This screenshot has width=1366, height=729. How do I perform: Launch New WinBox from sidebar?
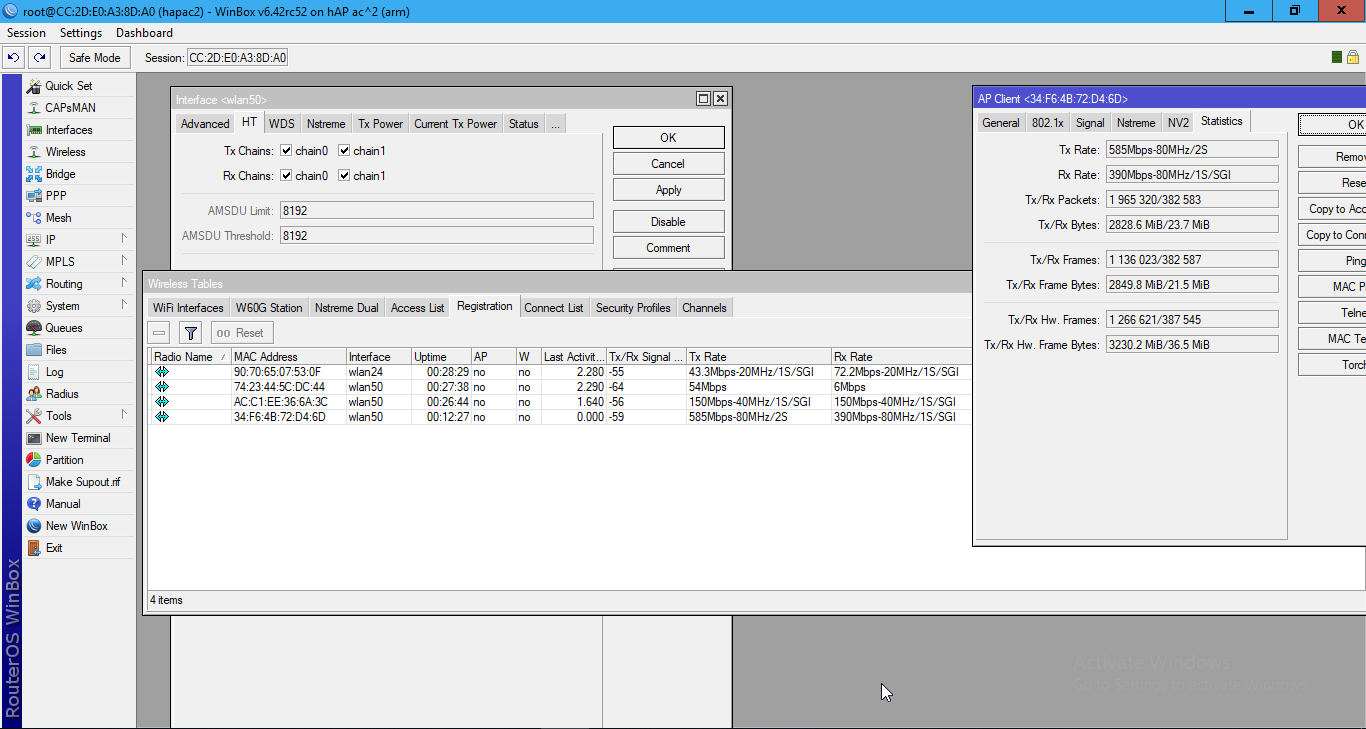(x=77, y=526)
